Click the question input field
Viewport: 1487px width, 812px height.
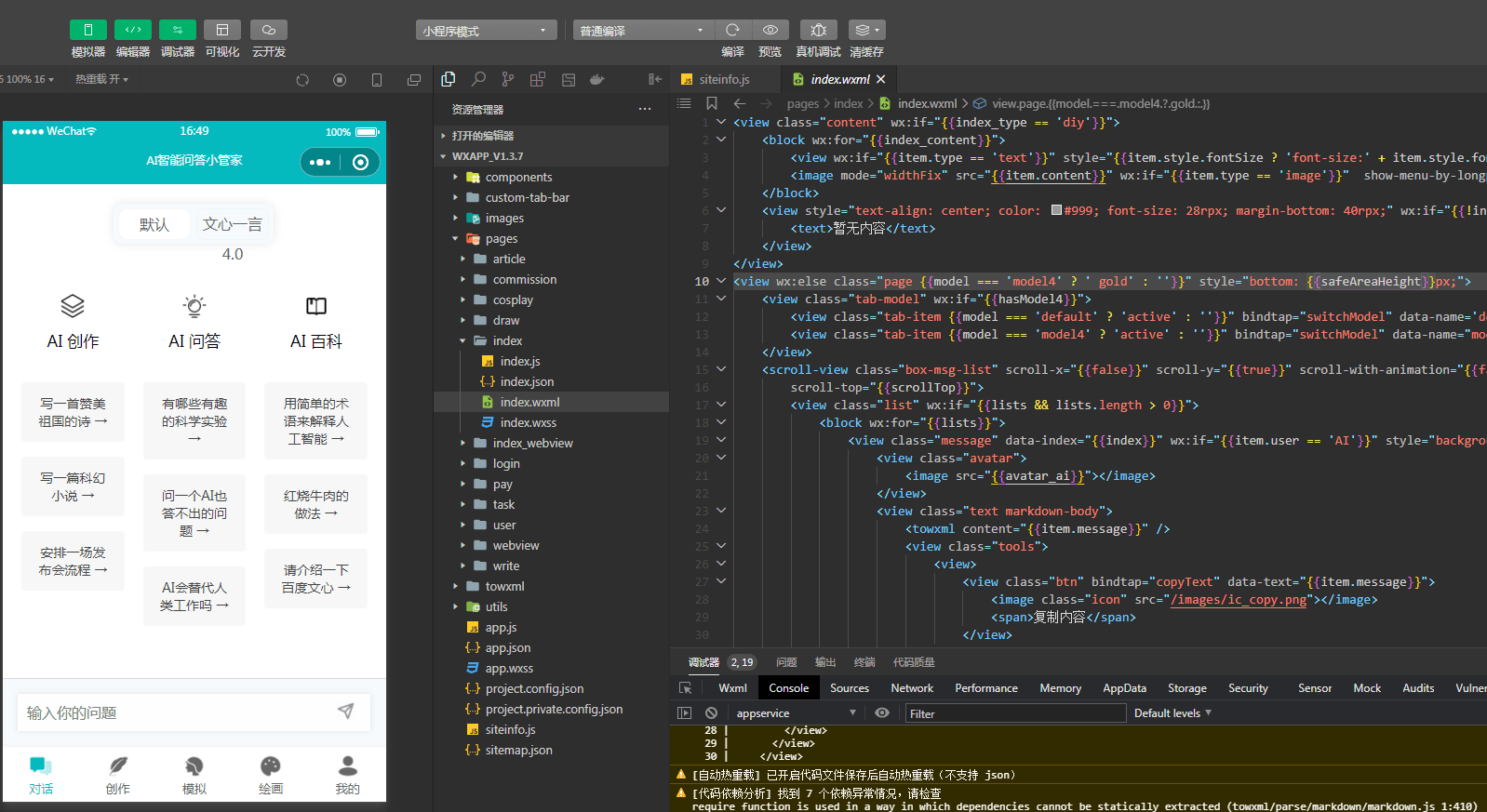pos(177,712)
